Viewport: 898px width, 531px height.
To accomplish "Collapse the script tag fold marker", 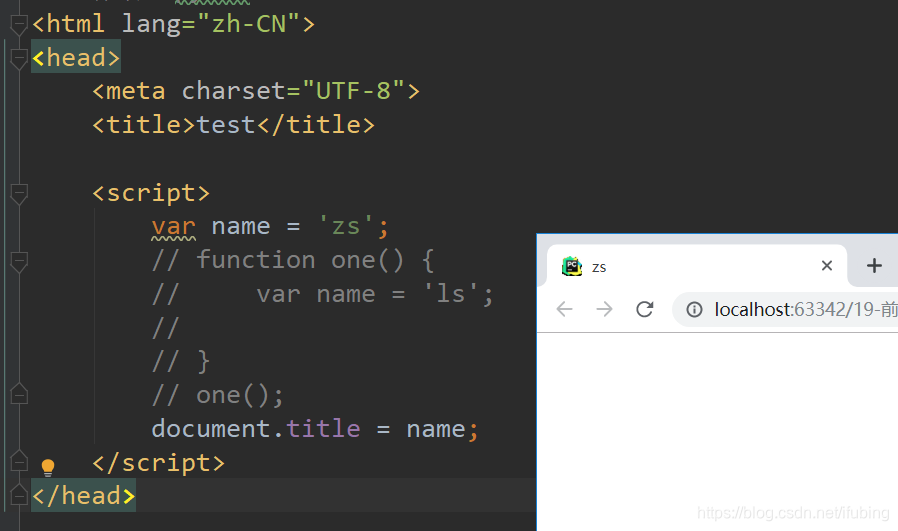I will 18,194.
